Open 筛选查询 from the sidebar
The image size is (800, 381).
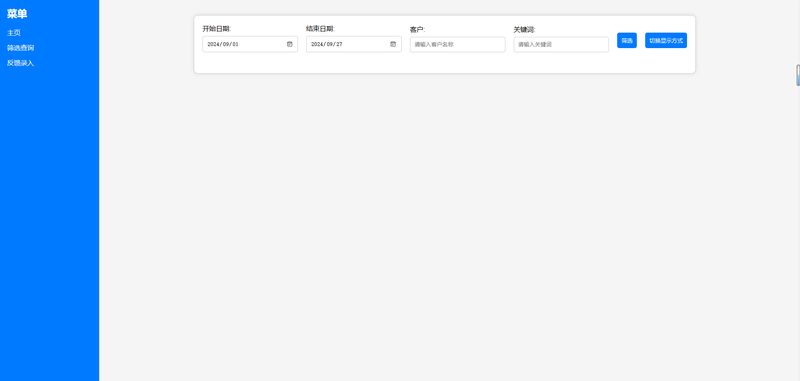click(20, 48)
